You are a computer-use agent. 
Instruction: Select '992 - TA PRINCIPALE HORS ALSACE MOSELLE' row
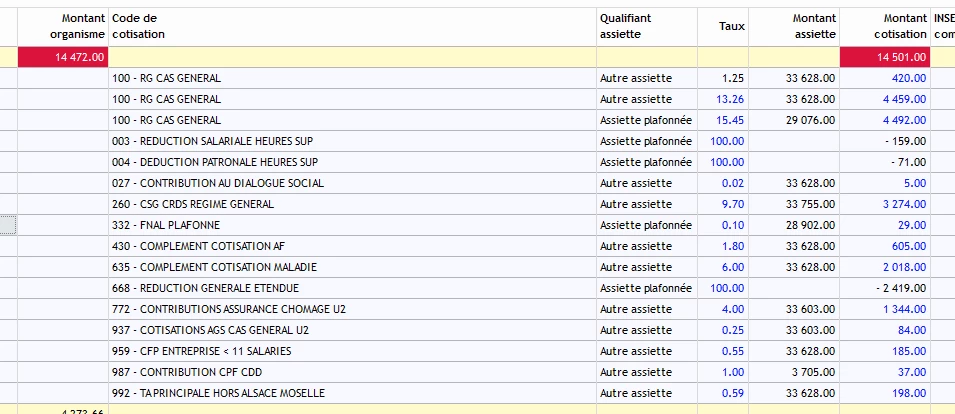point(218,393)
